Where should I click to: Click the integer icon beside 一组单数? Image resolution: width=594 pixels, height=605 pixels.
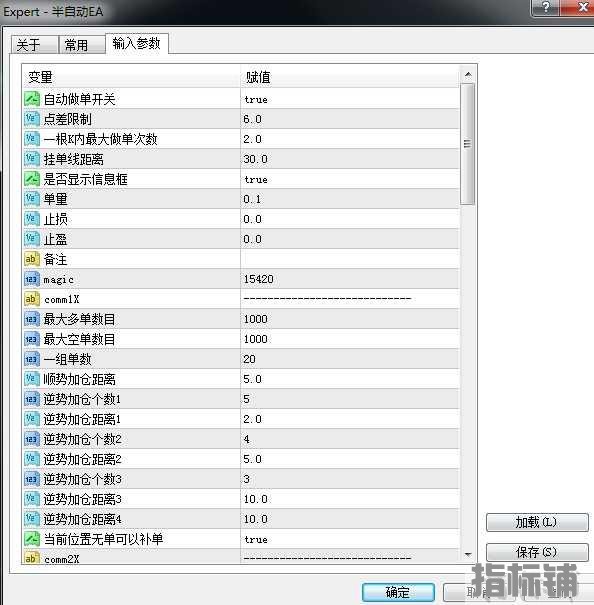point(32,360)
